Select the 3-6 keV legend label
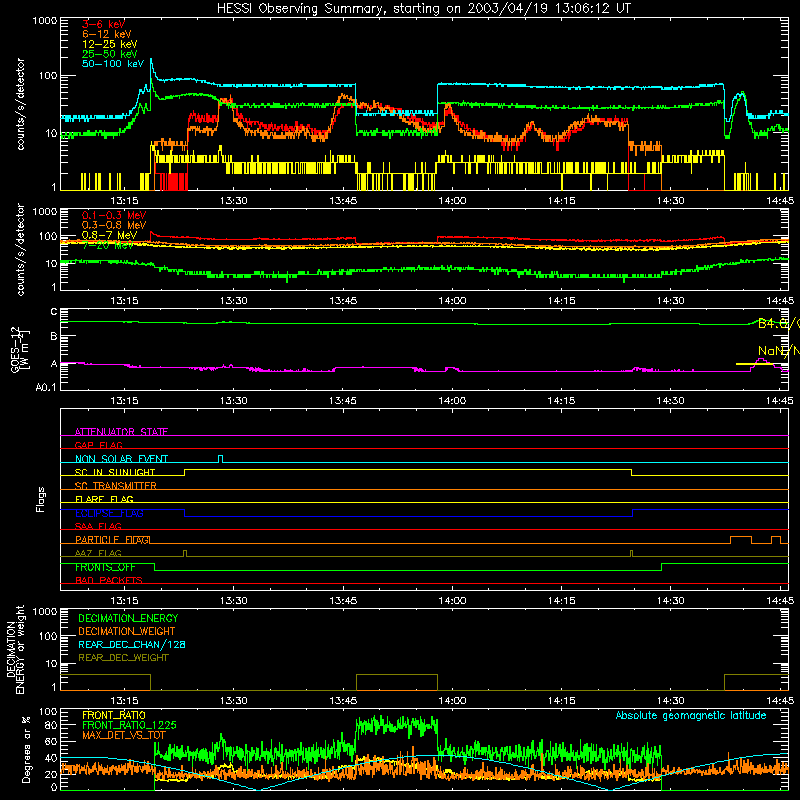The height and width of the screenshot is (800, 800). (x=103, y=24)
